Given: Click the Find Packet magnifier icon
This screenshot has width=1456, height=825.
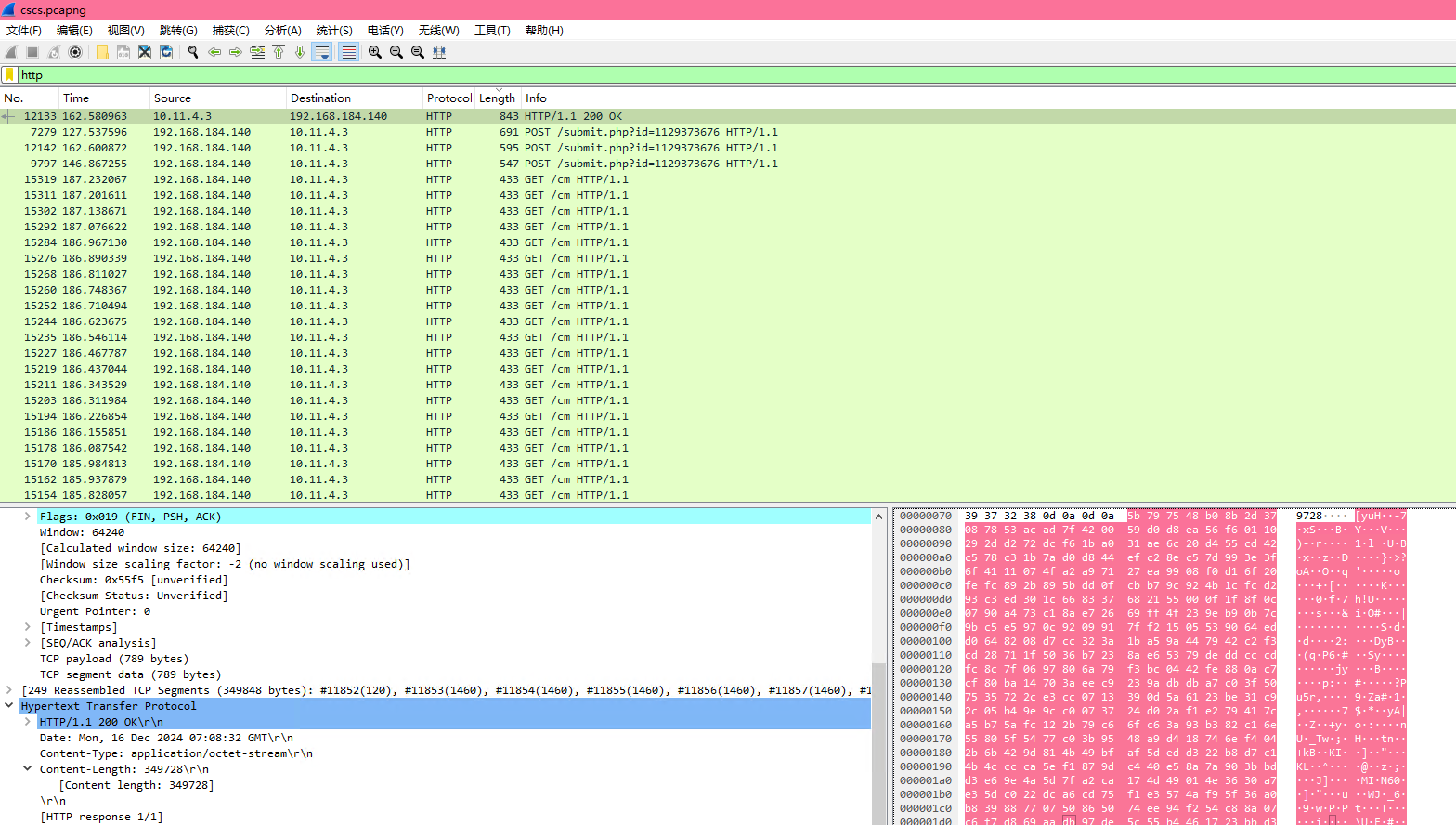Looking at the screenshot, I should pyautogui.click(x=193, y=52).
